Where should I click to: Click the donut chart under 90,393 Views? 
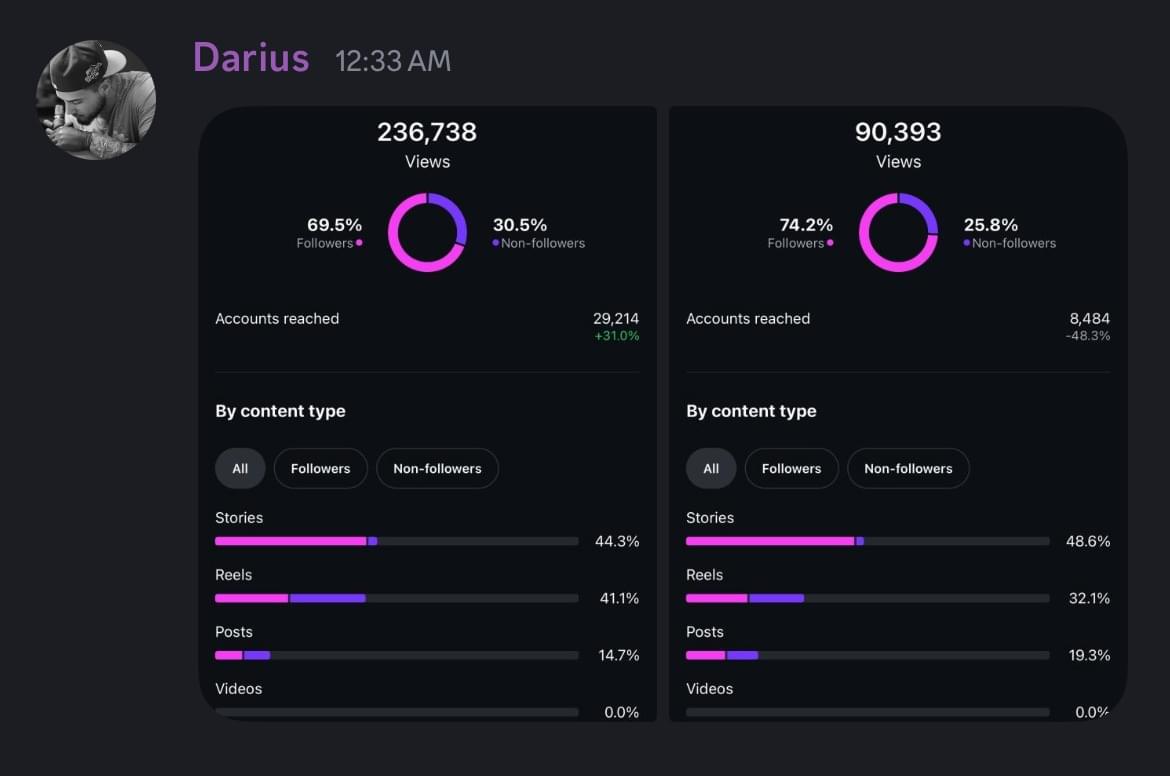[898, 232]
